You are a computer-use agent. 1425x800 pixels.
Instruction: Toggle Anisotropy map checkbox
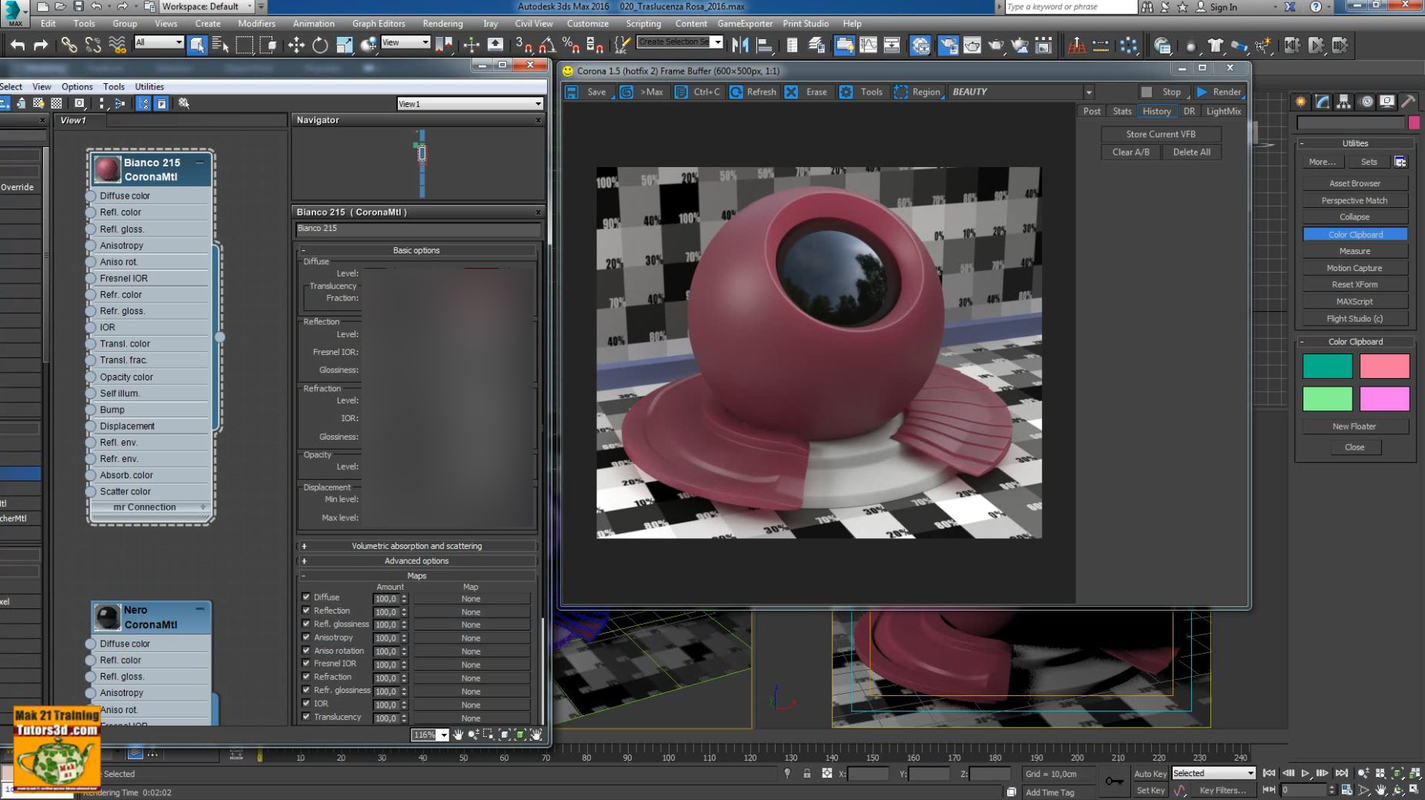pyautogui.click(x=306, y=637)
